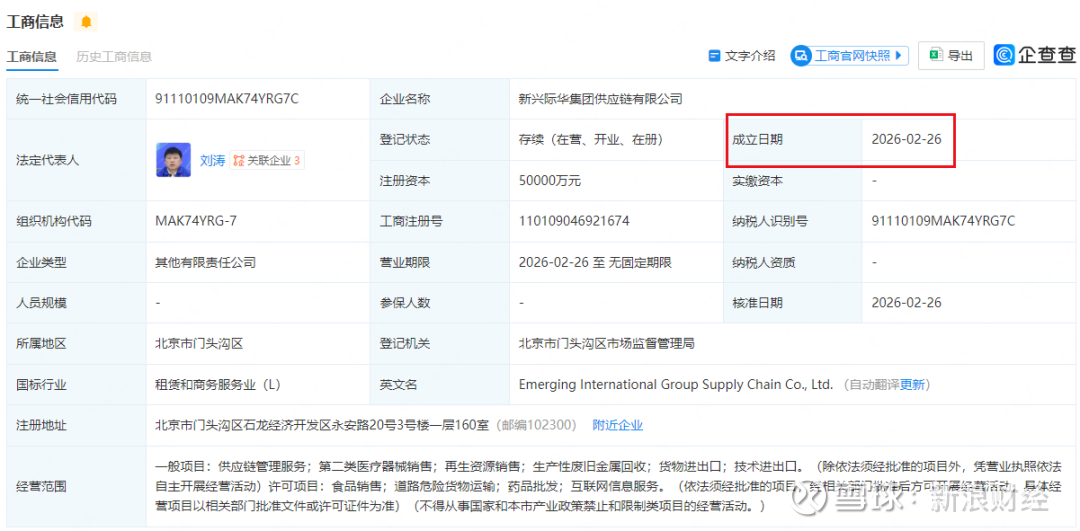
Task: Select region 北京市门头沟区
Action: [200, 343]
